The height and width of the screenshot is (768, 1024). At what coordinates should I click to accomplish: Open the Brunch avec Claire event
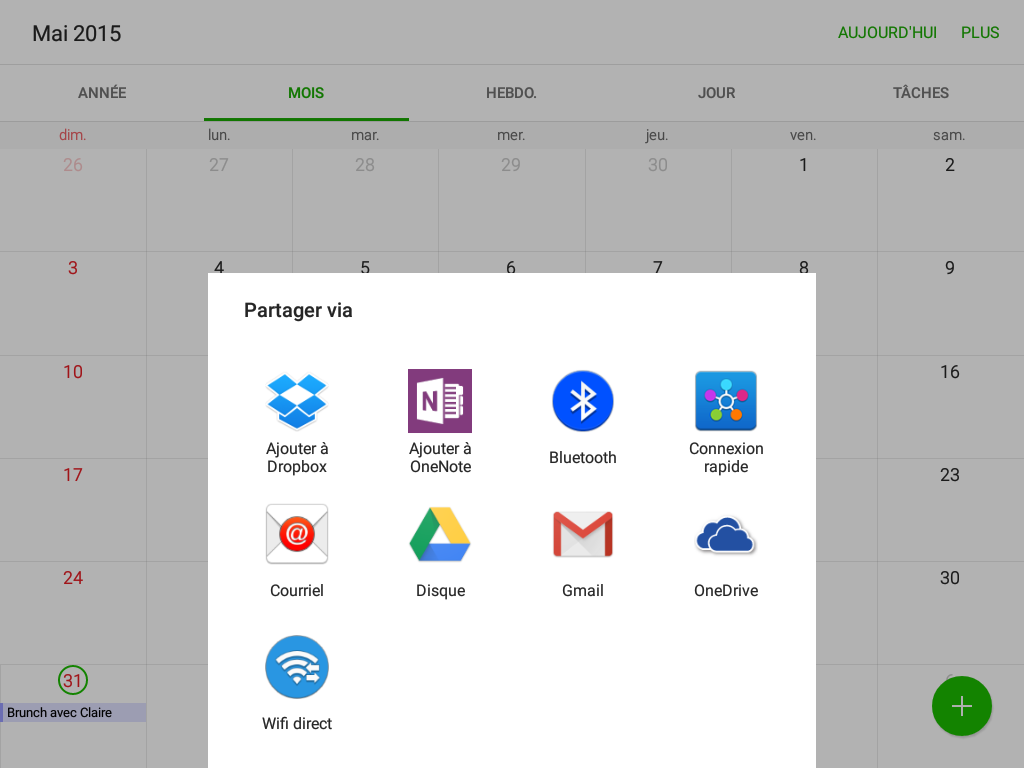click(73, 712)
